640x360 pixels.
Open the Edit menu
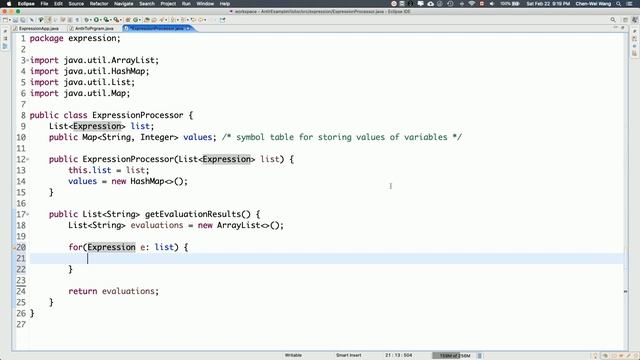58,4
